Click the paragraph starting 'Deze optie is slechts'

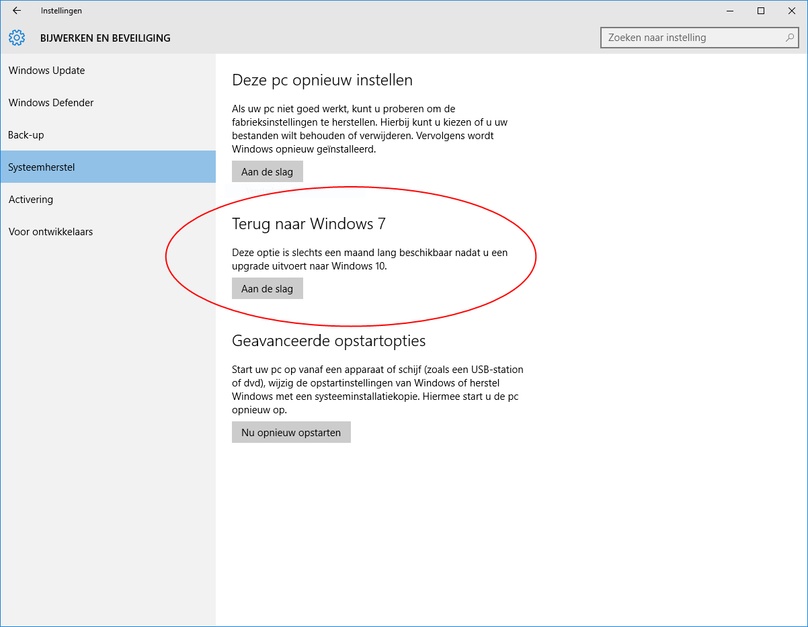[369, 259]
